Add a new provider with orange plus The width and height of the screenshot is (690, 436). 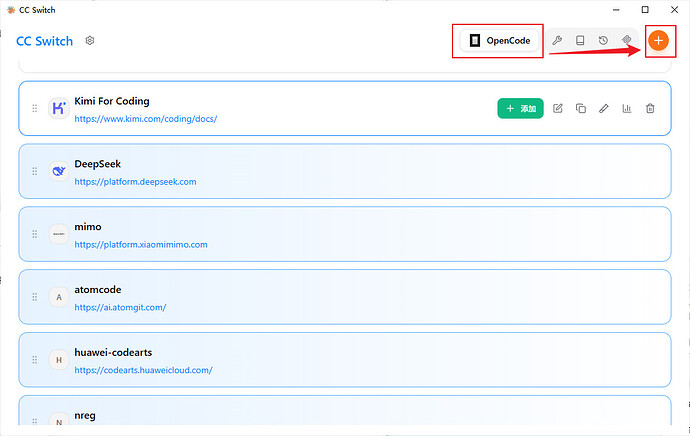658,40
